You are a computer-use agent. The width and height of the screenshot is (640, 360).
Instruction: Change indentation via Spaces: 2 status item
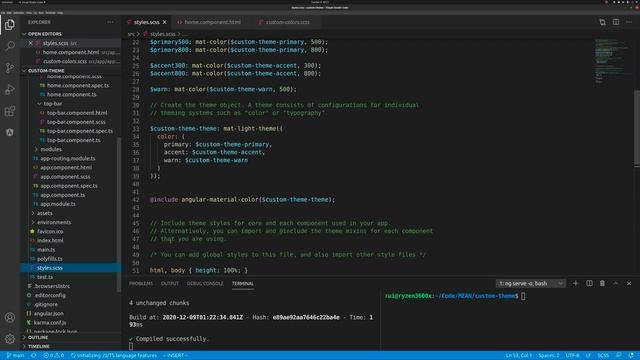549,356
